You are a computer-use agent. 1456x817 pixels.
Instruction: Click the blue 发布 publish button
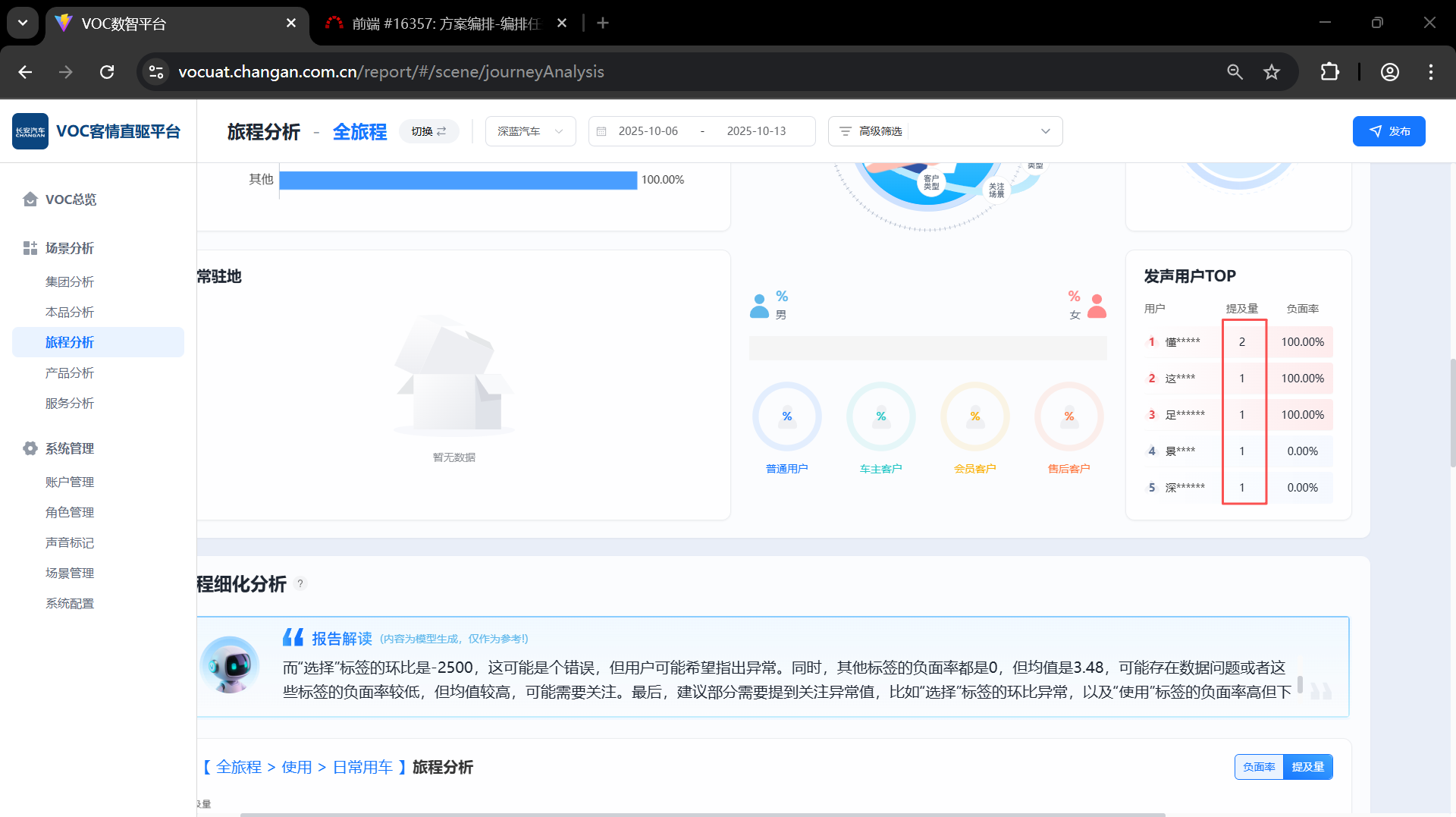(1389, 131)
